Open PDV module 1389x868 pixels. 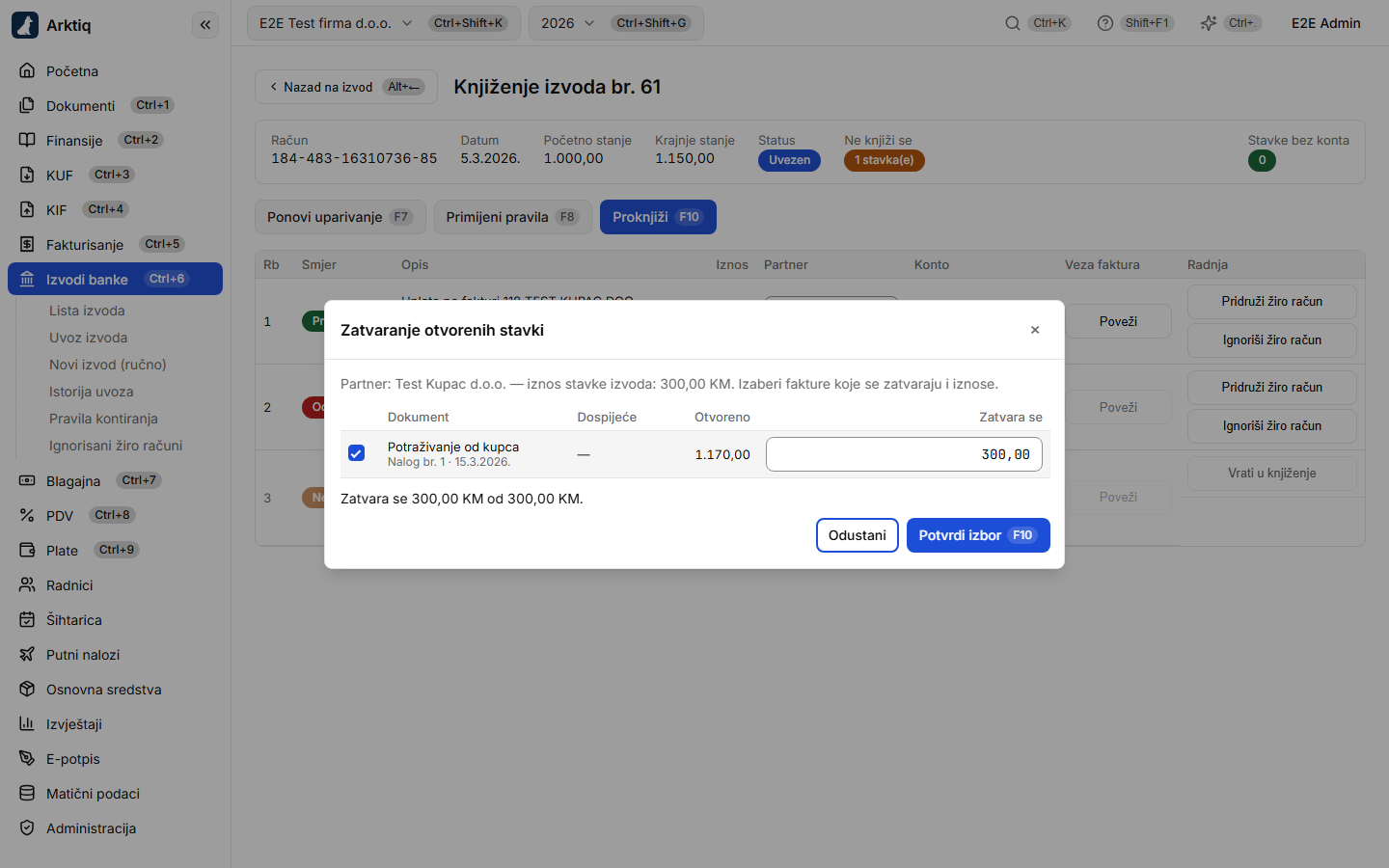(115, 515)
